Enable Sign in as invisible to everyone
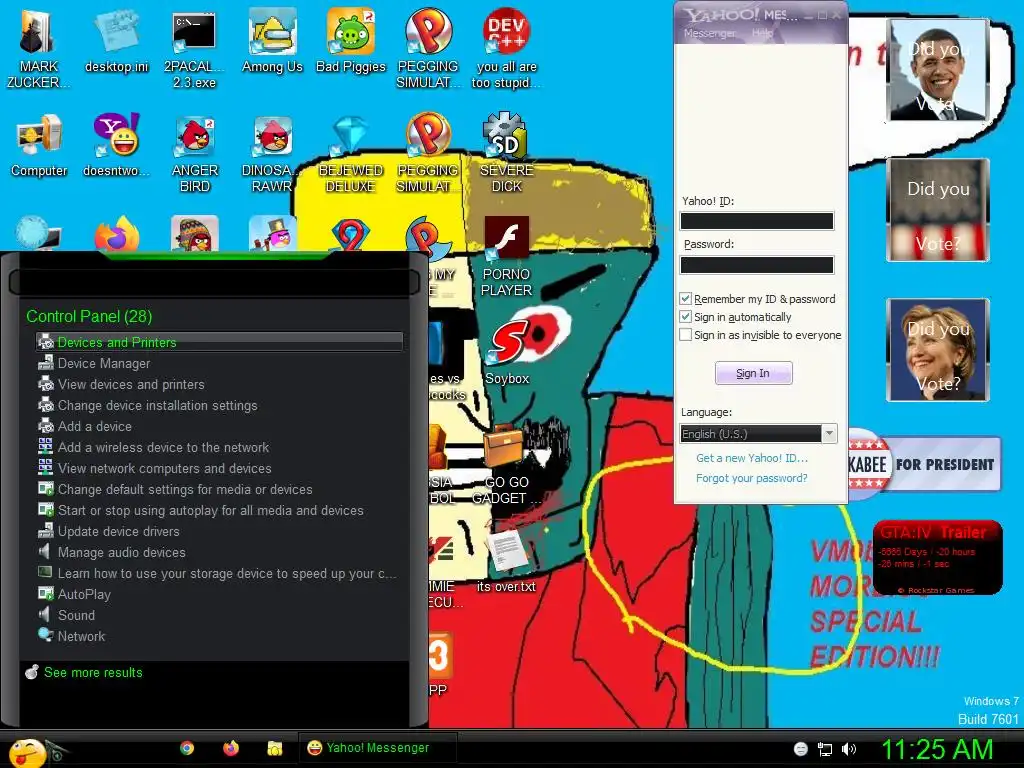 pyautogui.click(x=685, y=335)
